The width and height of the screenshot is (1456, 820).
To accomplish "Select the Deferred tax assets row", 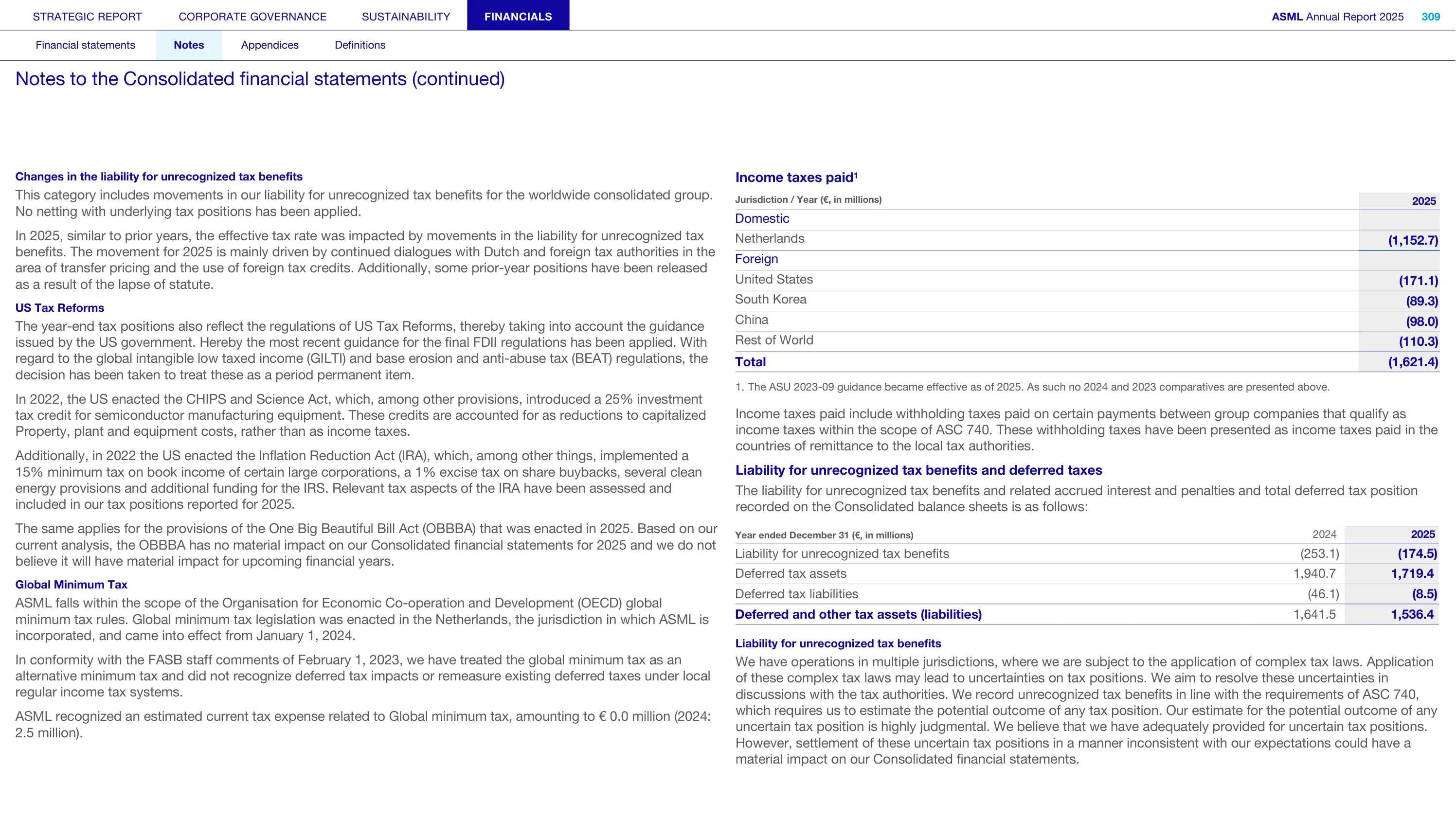I will (x=1087, y=573).
